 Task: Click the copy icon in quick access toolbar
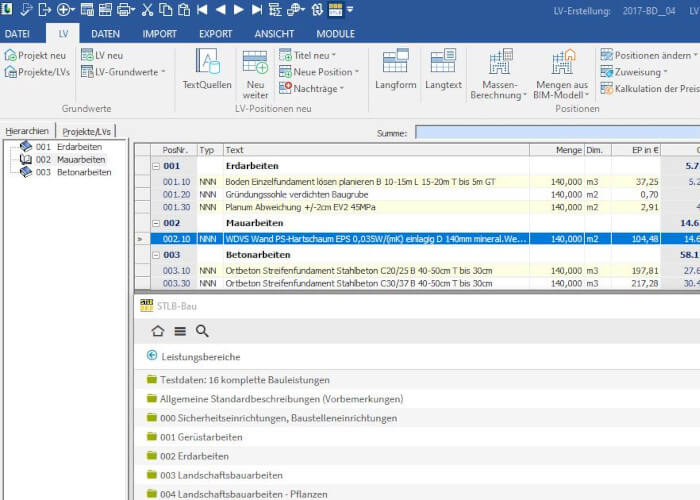coord(166,9)
